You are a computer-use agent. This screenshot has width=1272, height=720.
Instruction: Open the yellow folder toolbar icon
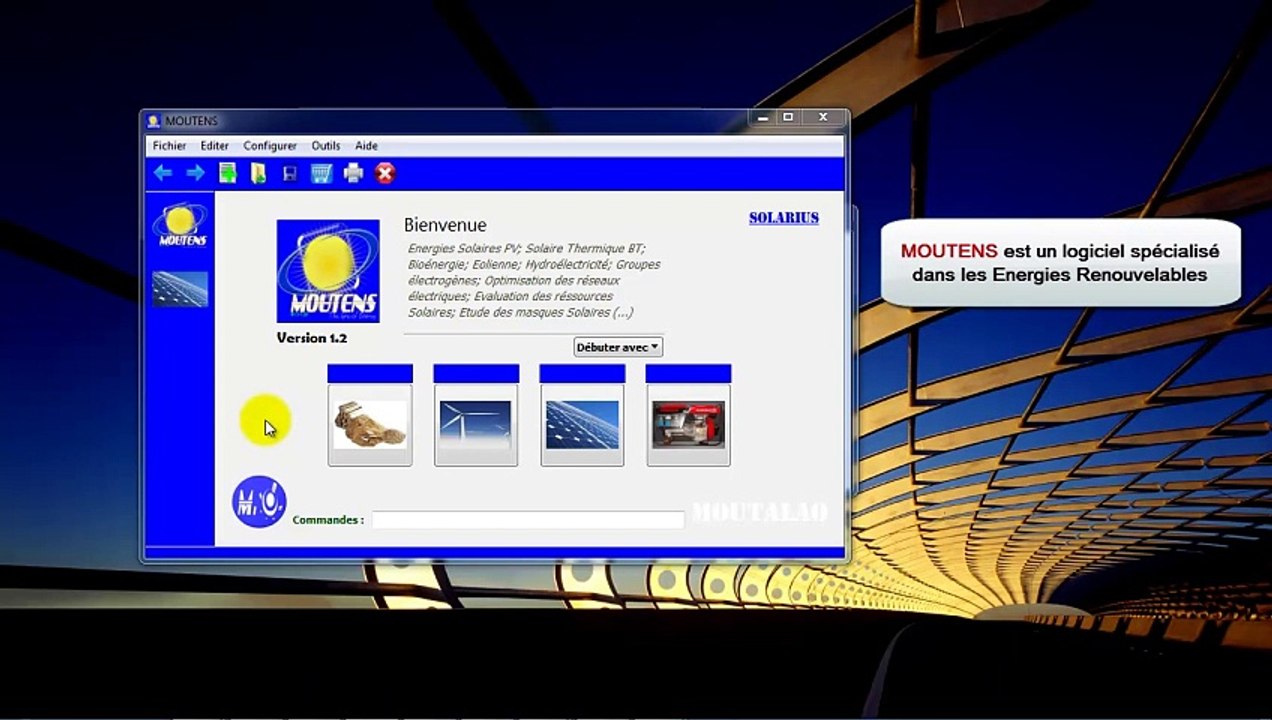click(x=258, y=173)
